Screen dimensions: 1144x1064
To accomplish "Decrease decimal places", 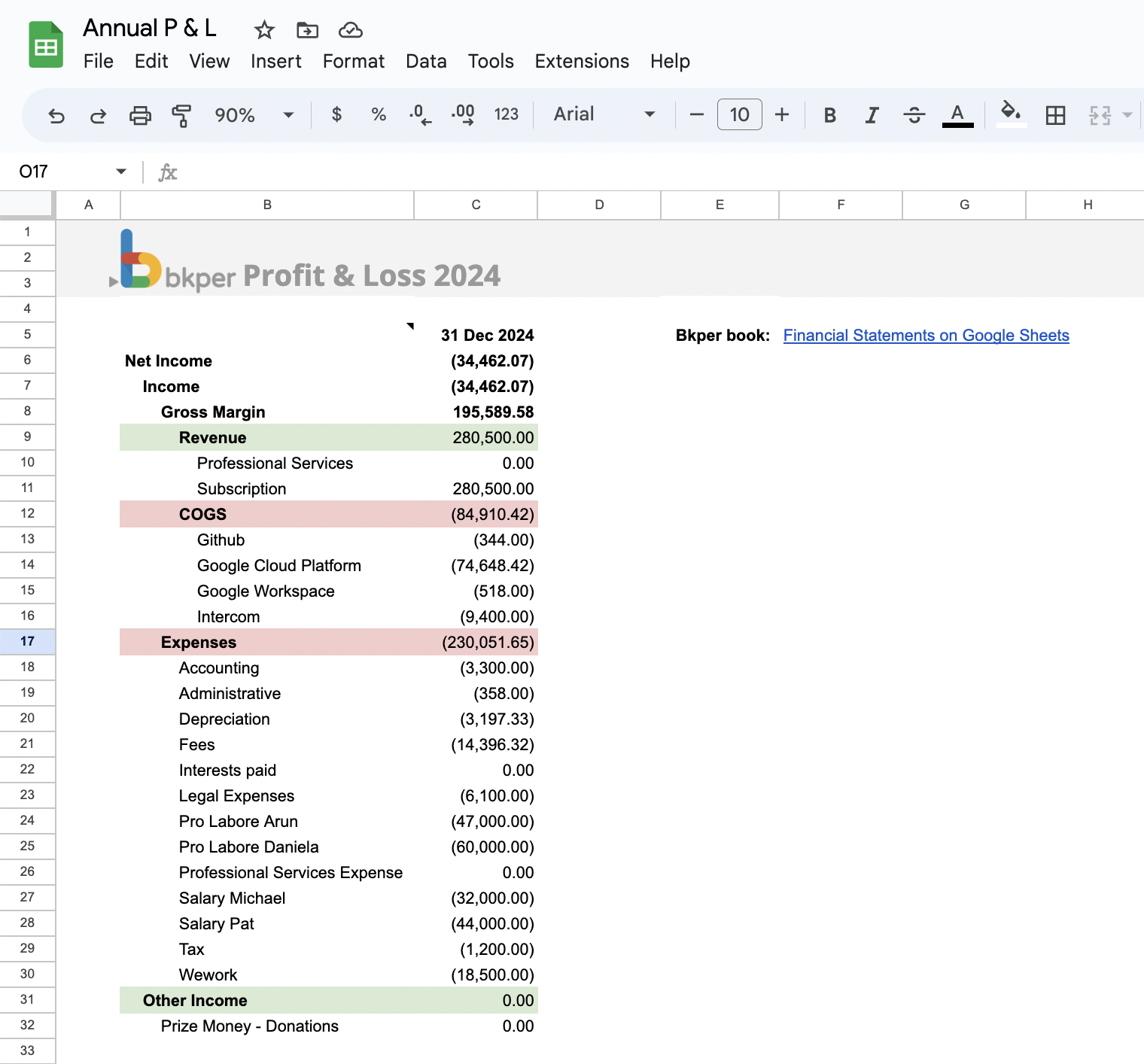I will [420, 114].
